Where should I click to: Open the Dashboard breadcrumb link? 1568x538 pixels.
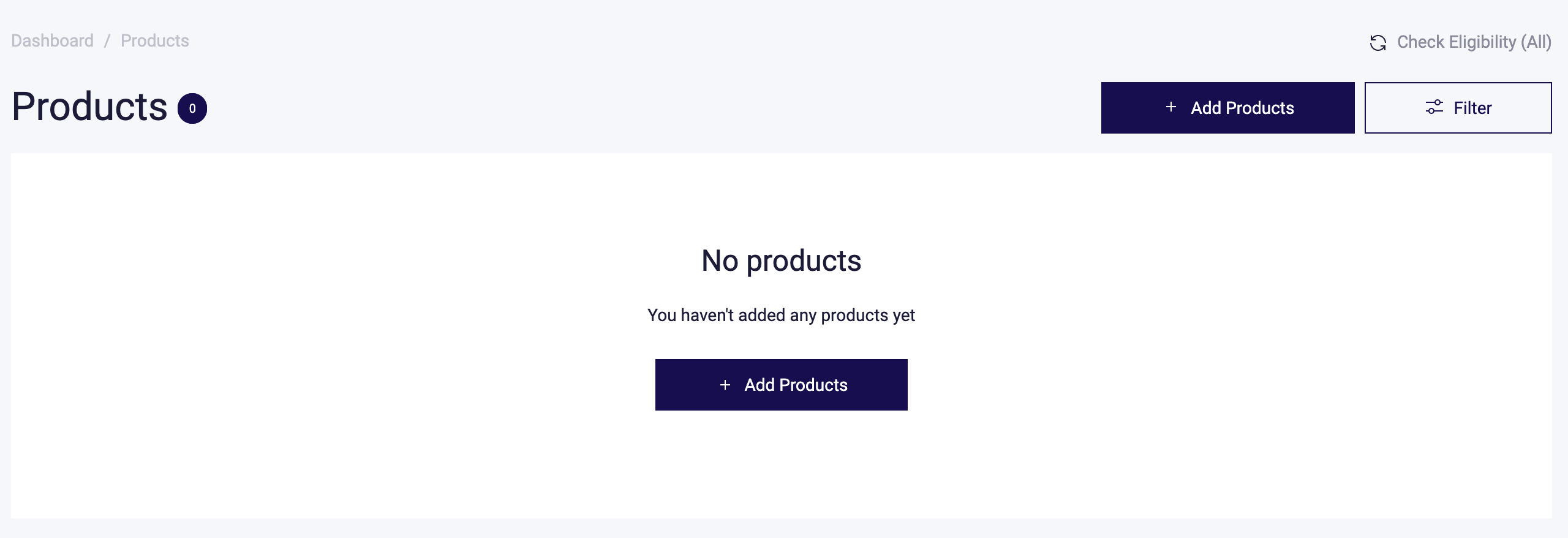(52, 41)
